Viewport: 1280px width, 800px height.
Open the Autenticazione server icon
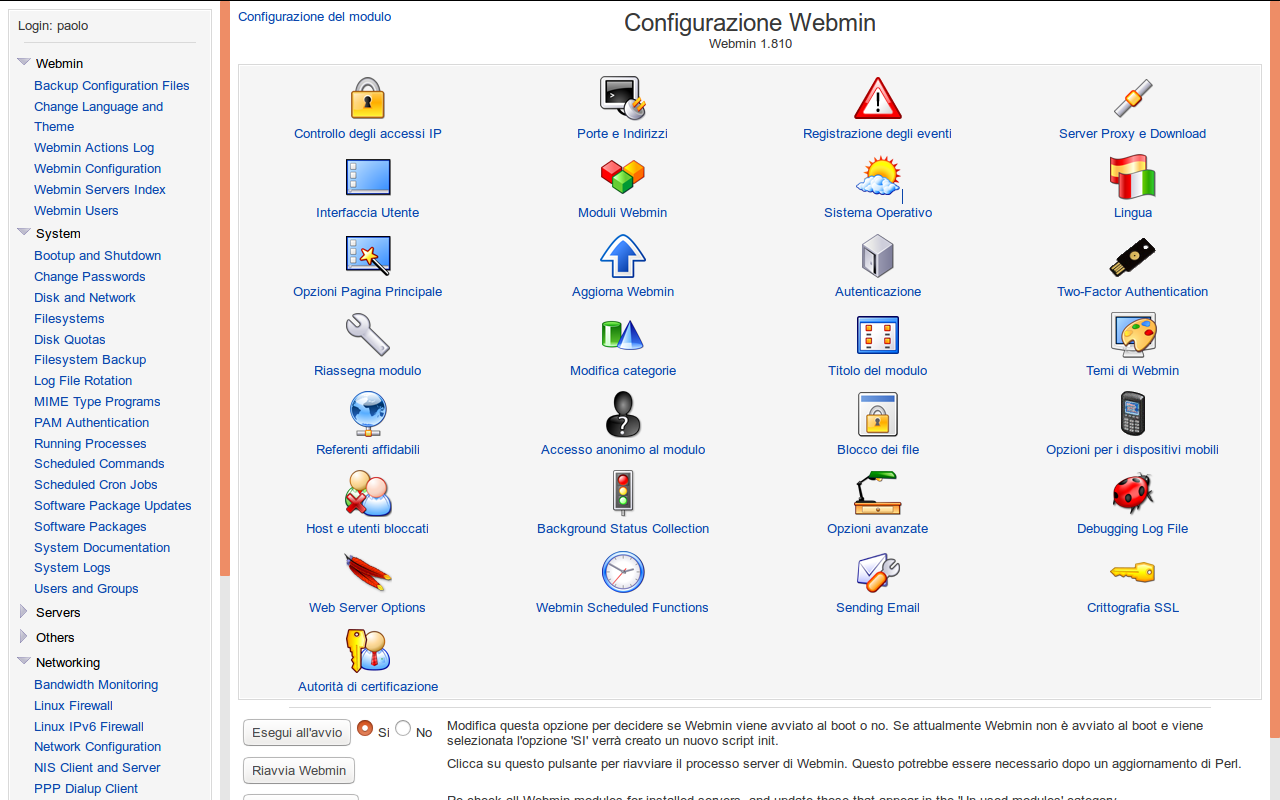pos(878,256)
